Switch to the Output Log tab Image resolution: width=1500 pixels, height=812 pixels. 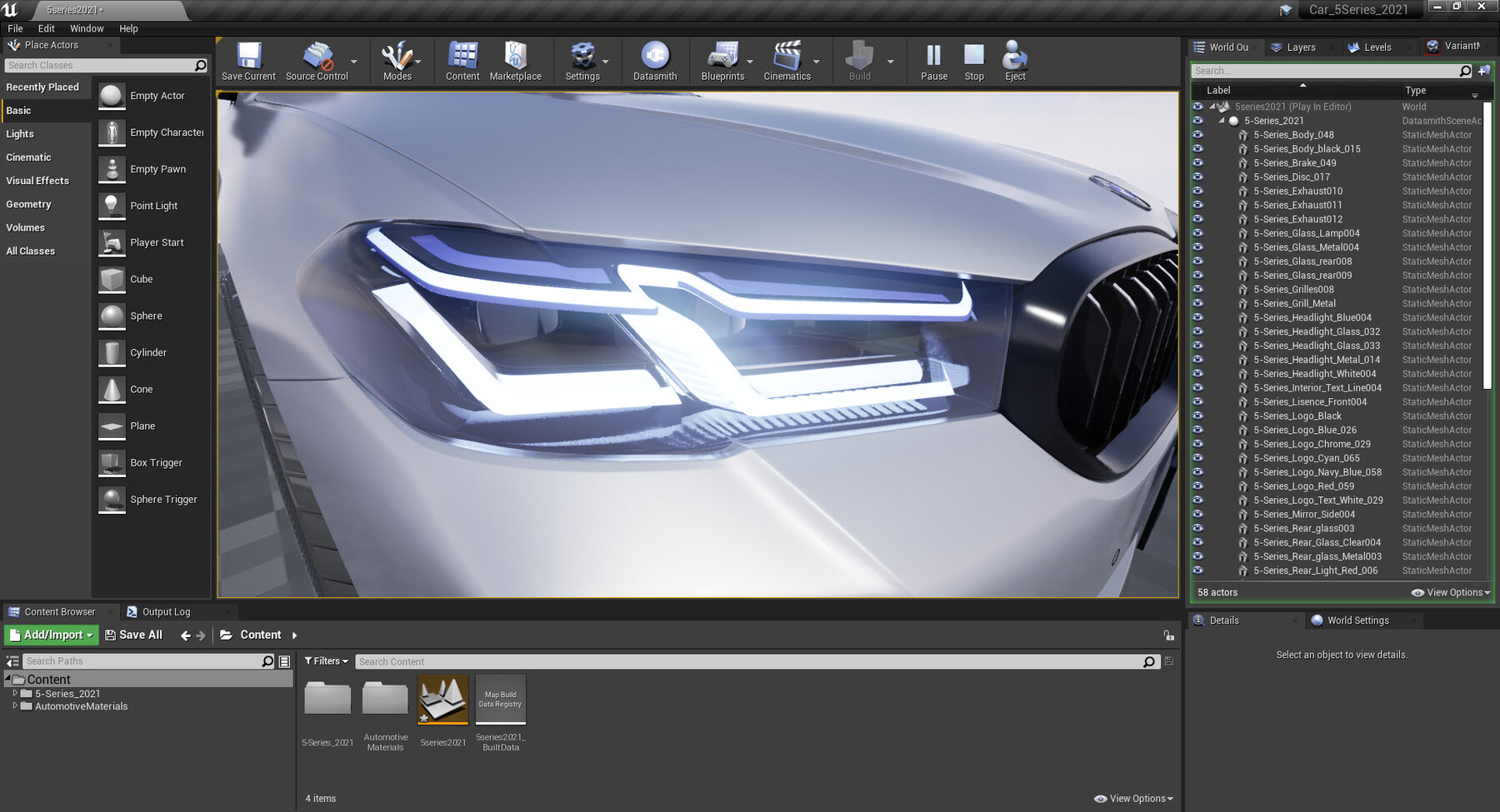pyautogui.click(x=166, y=612)
